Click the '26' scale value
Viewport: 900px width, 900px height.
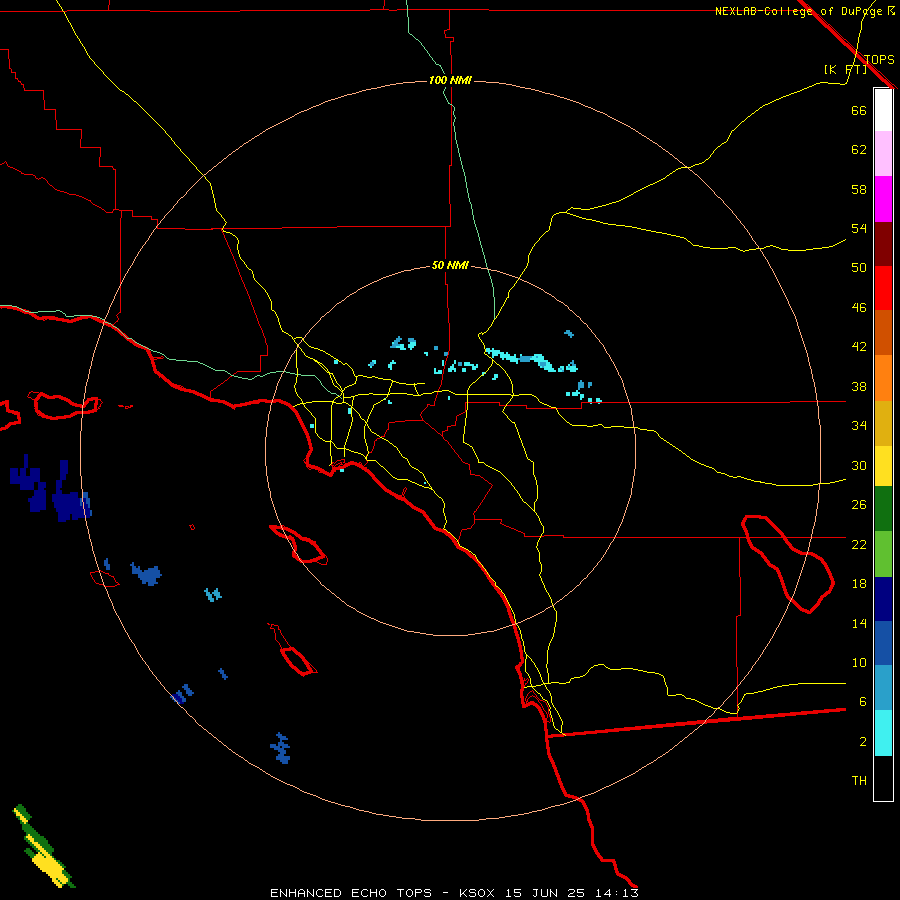[859, 505]
